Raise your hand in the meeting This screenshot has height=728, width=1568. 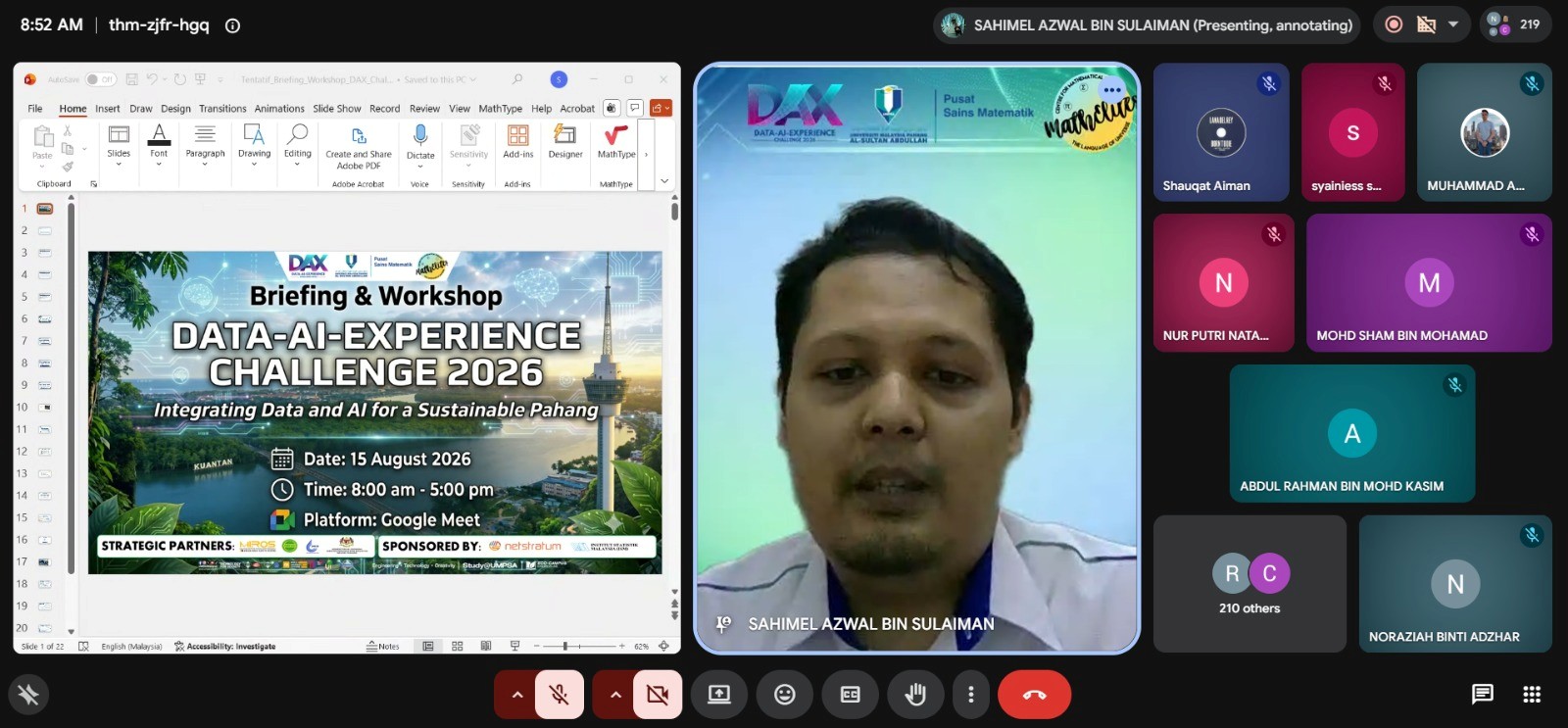click(915, 695)
